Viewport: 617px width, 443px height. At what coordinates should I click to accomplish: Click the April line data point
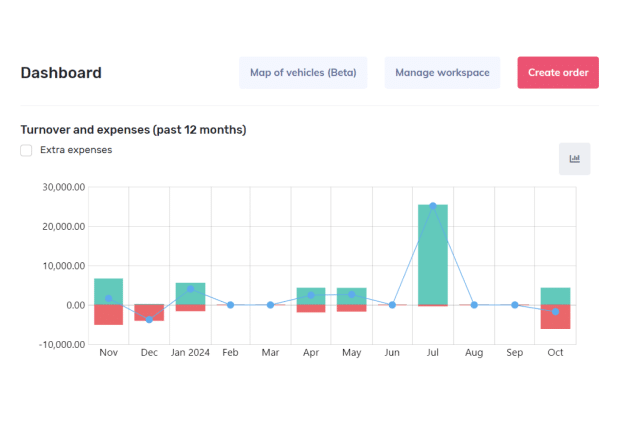tap(311, 295)
